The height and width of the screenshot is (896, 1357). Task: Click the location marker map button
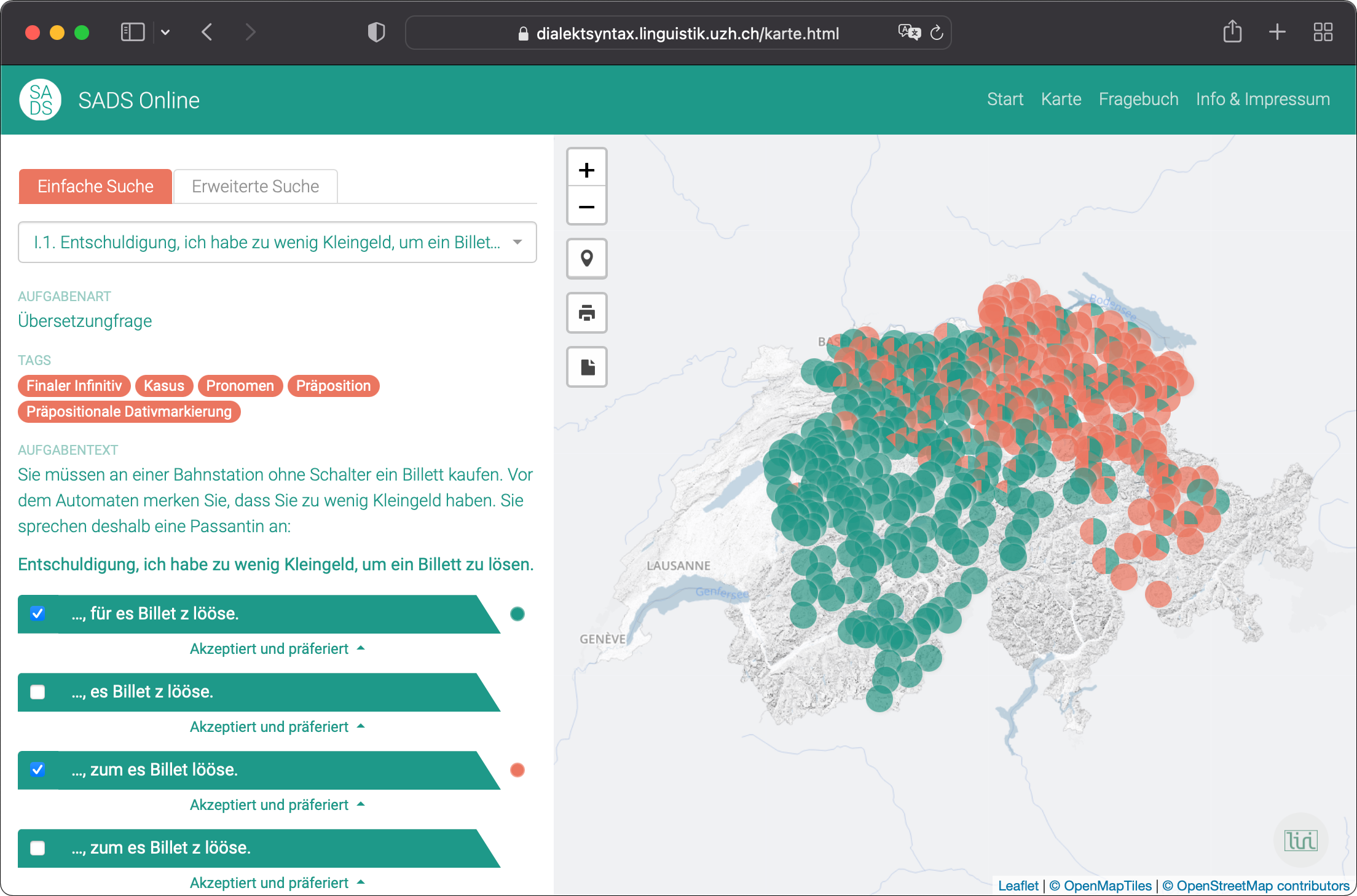(x=586, y=259)
